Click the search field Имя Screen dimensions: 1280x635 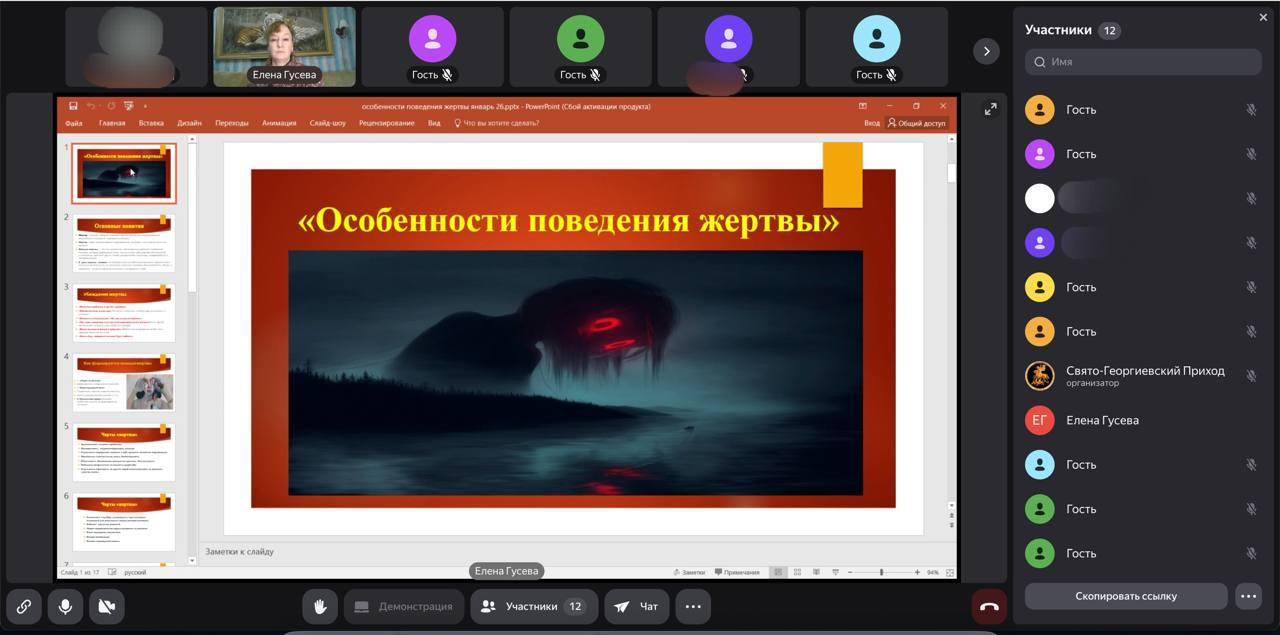[1143, 61]
